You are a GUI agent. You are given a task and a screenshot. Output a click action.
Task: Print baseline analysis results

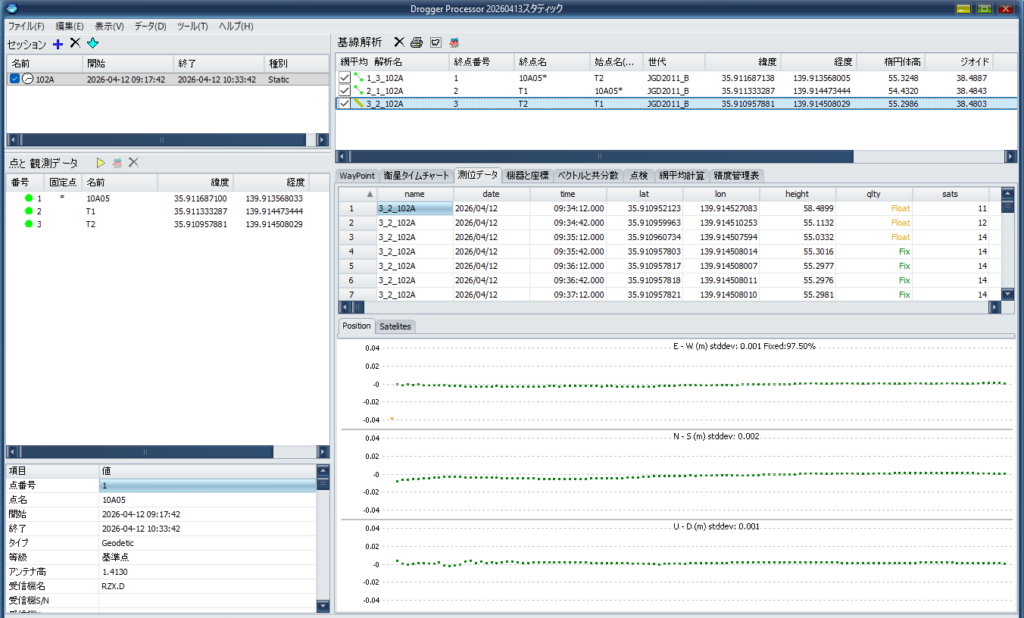click(x=417, y=42)
